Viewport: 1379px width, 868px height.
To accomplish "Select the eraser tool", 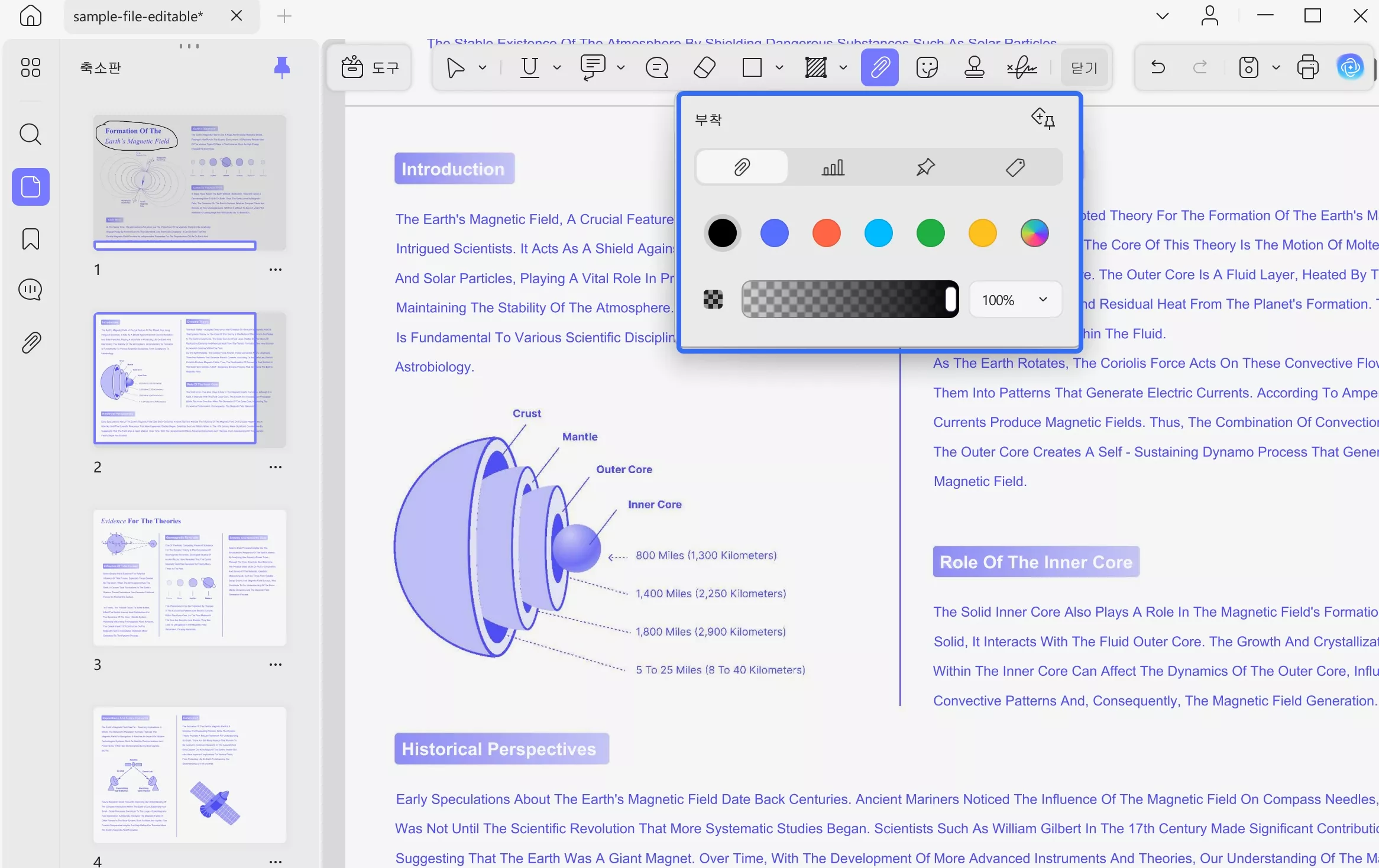I will click(x=704, y=67).
